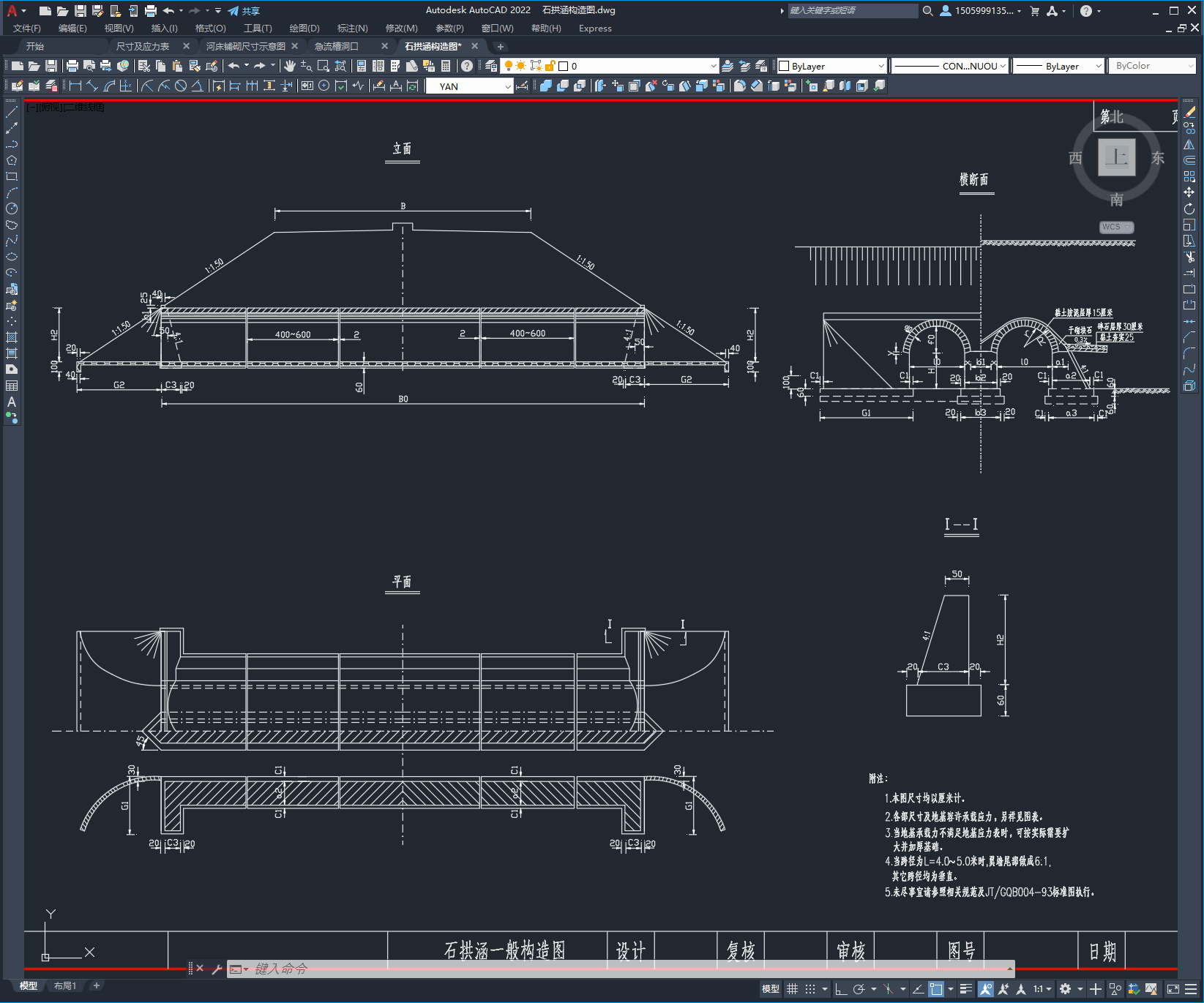Select the Diameter dimension tool

(181, 86)
